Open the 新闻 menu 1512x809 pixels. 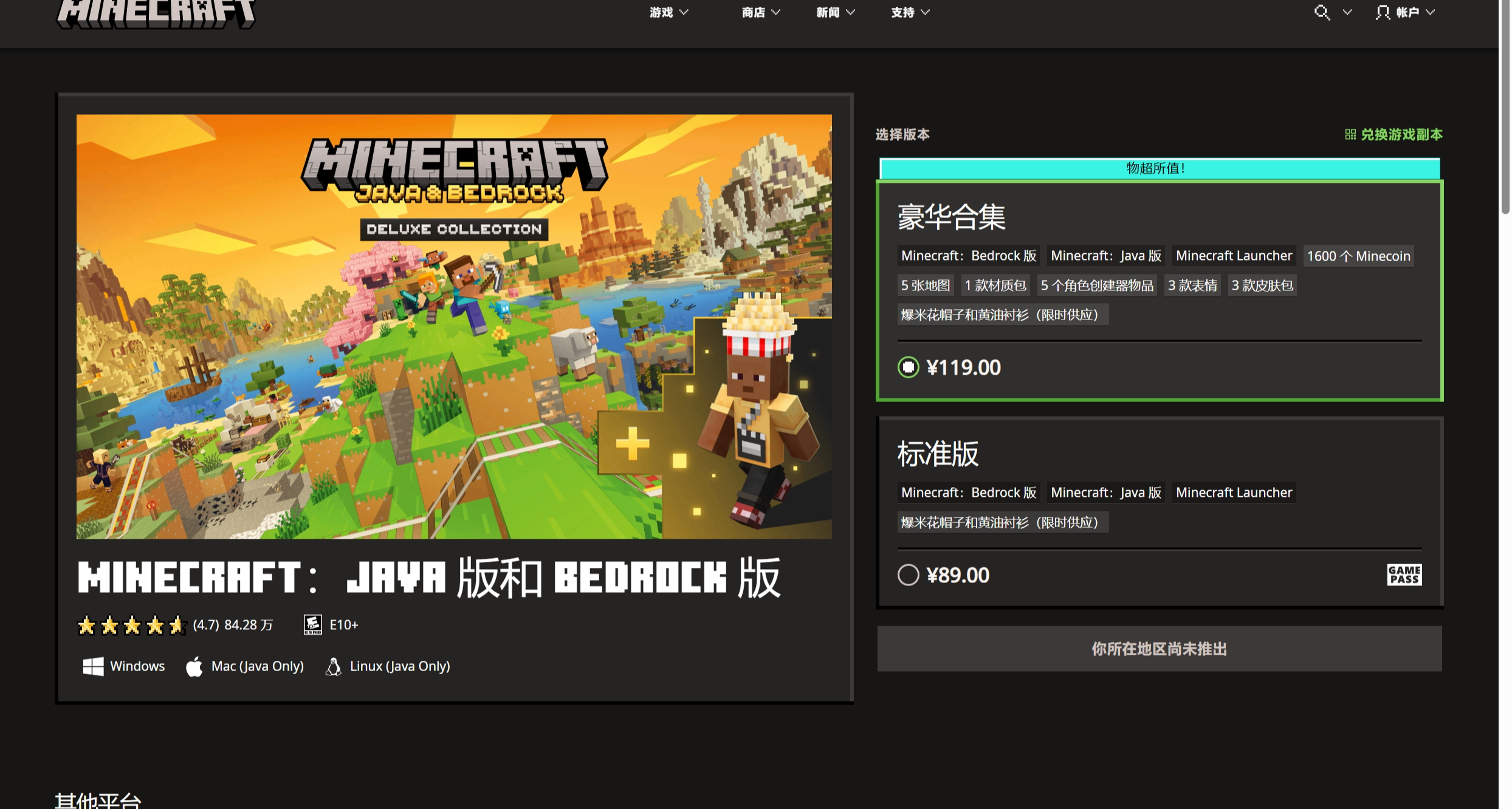[828, 12]
